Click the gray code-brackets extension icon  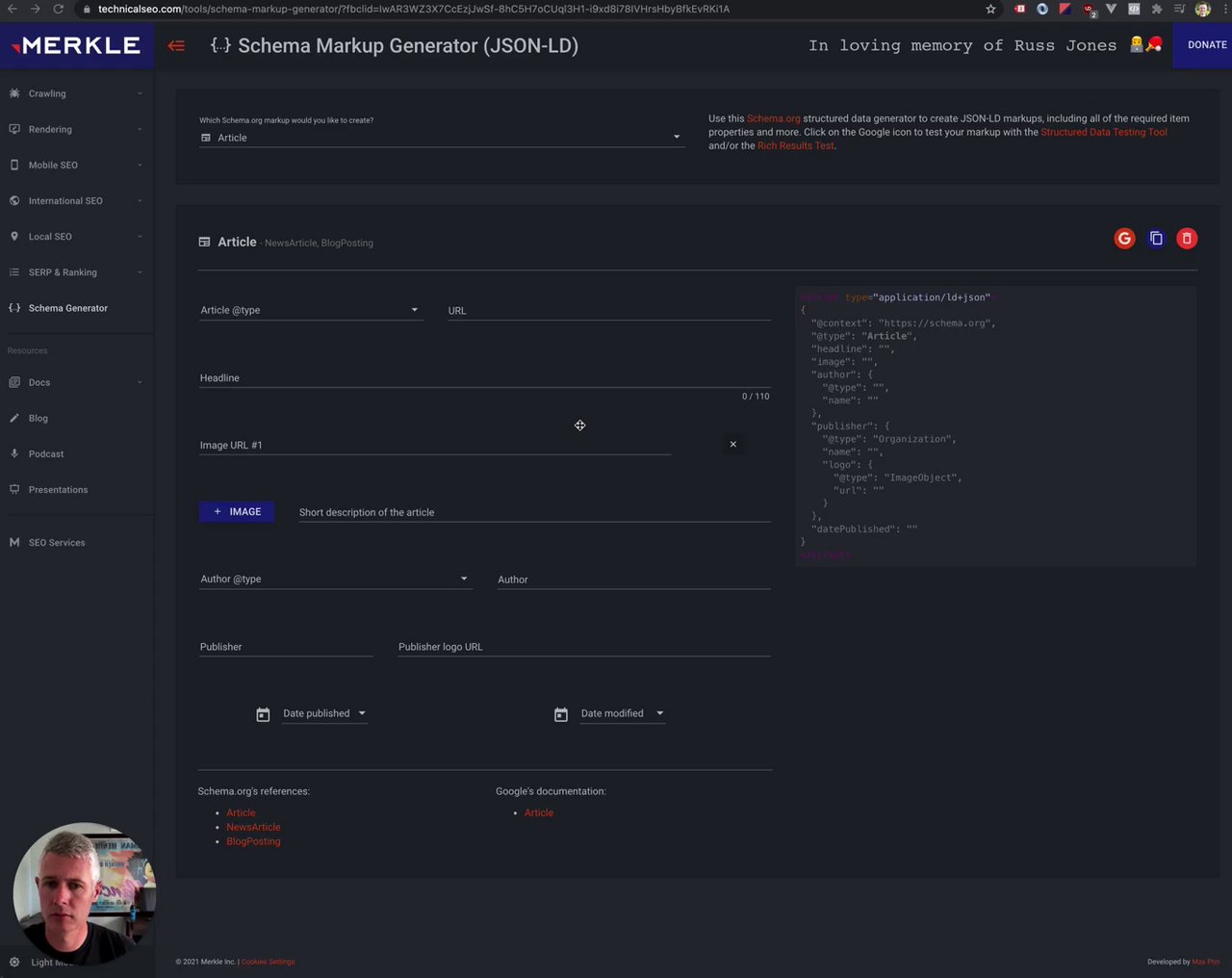pyautogui.click(x=1134, y=9)
